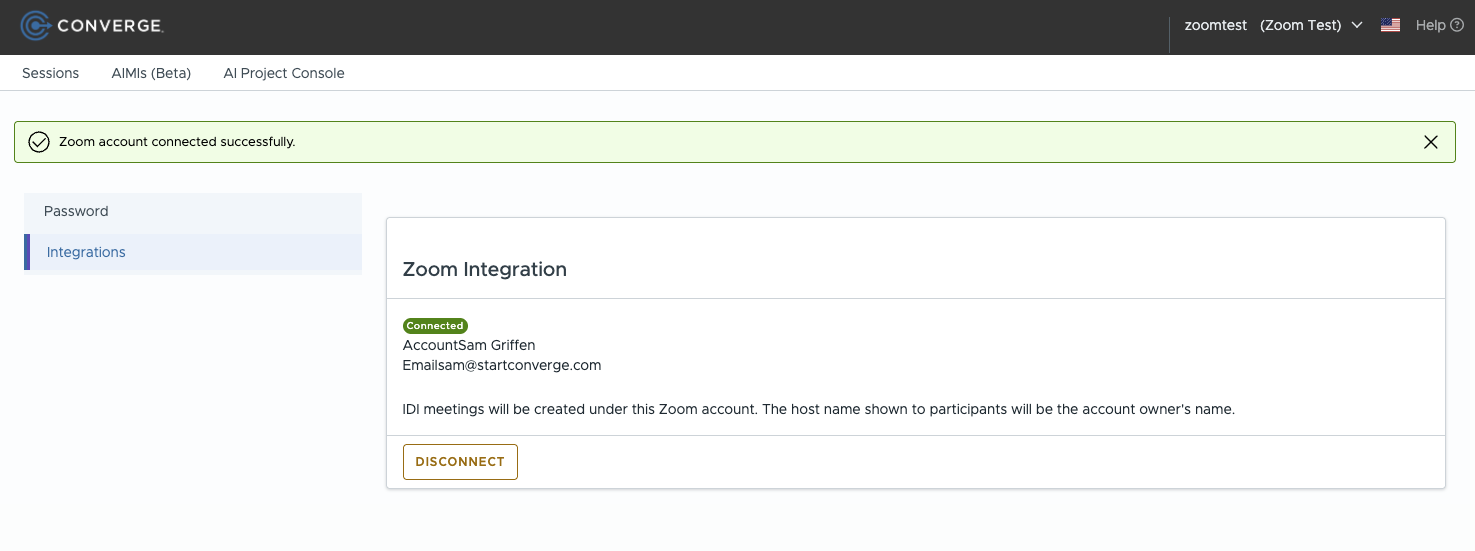This screenshot has height=551, width=1475.
Task: Open the zoomtest account menu
Action: (1215, 26)
